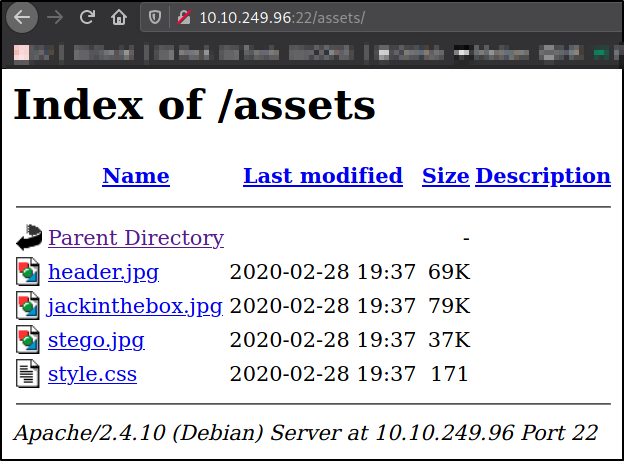
Task: Sort listing by the Description column
Action: [543, 176]
